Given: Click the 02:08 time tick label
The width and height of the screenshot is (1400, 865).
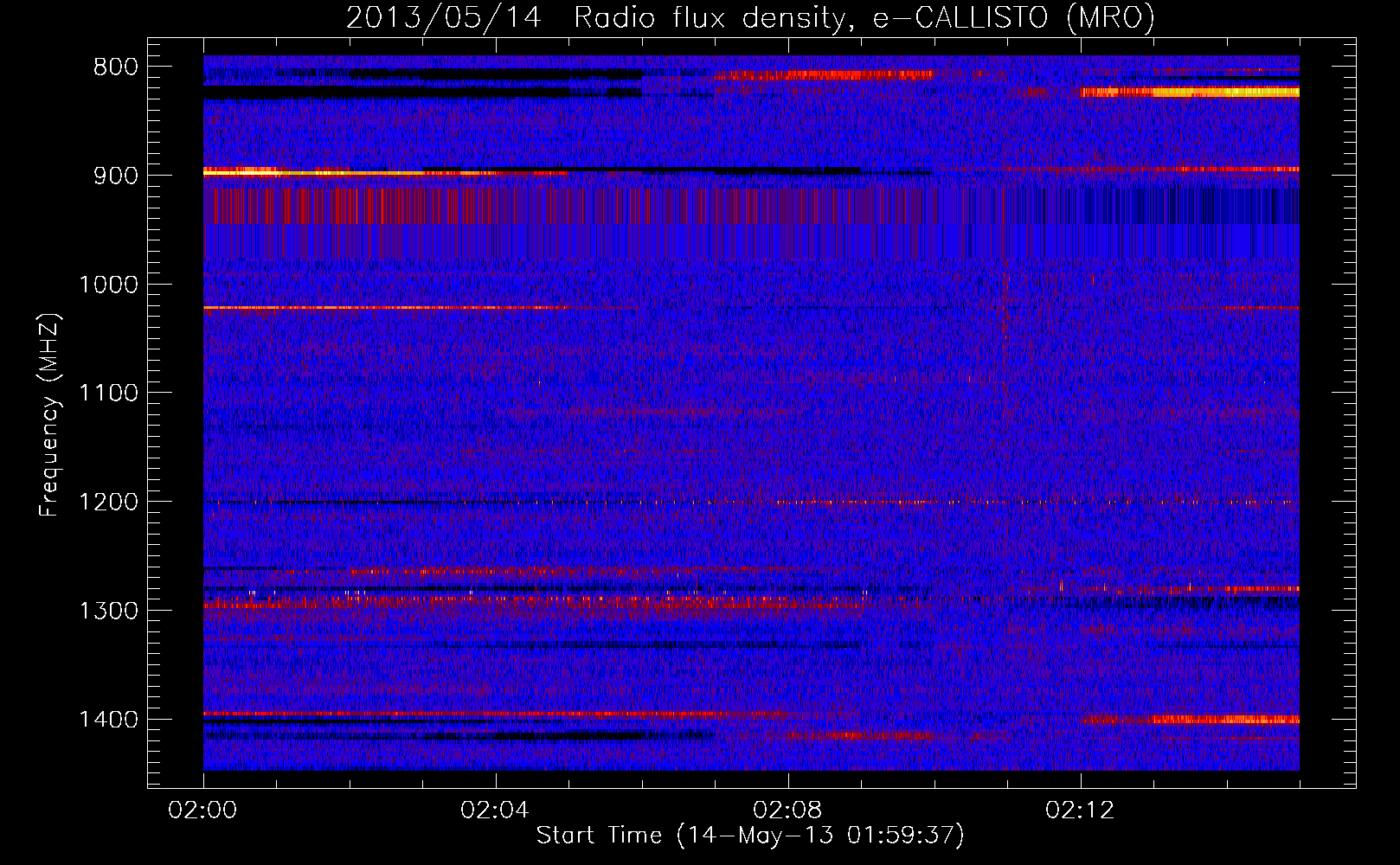Looking at the screenshot, I should [788, 811].
